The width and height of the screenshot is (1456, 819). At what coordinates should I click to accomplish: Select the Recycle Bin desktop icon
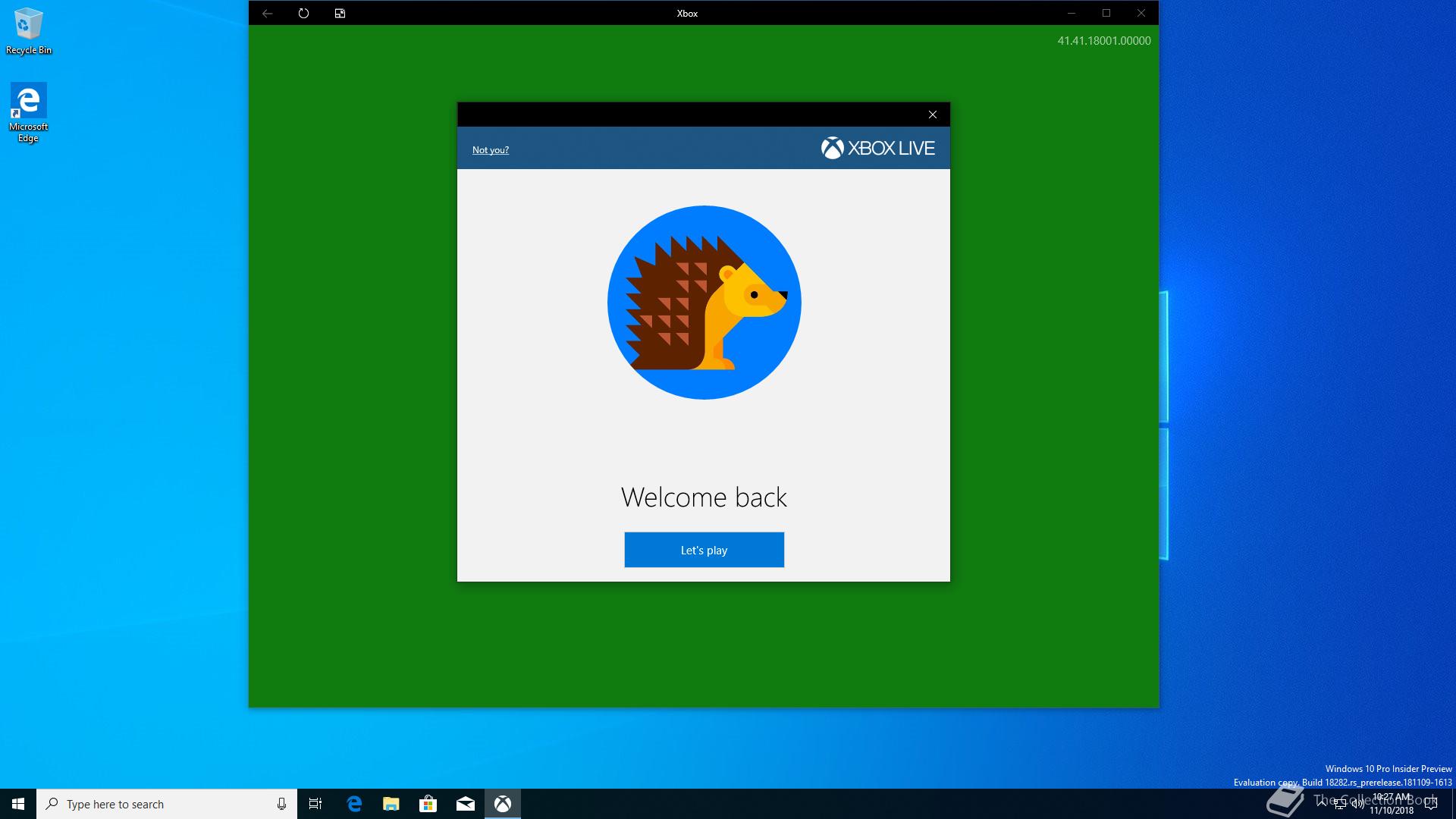pyautogui.click(x=29, y=32)
